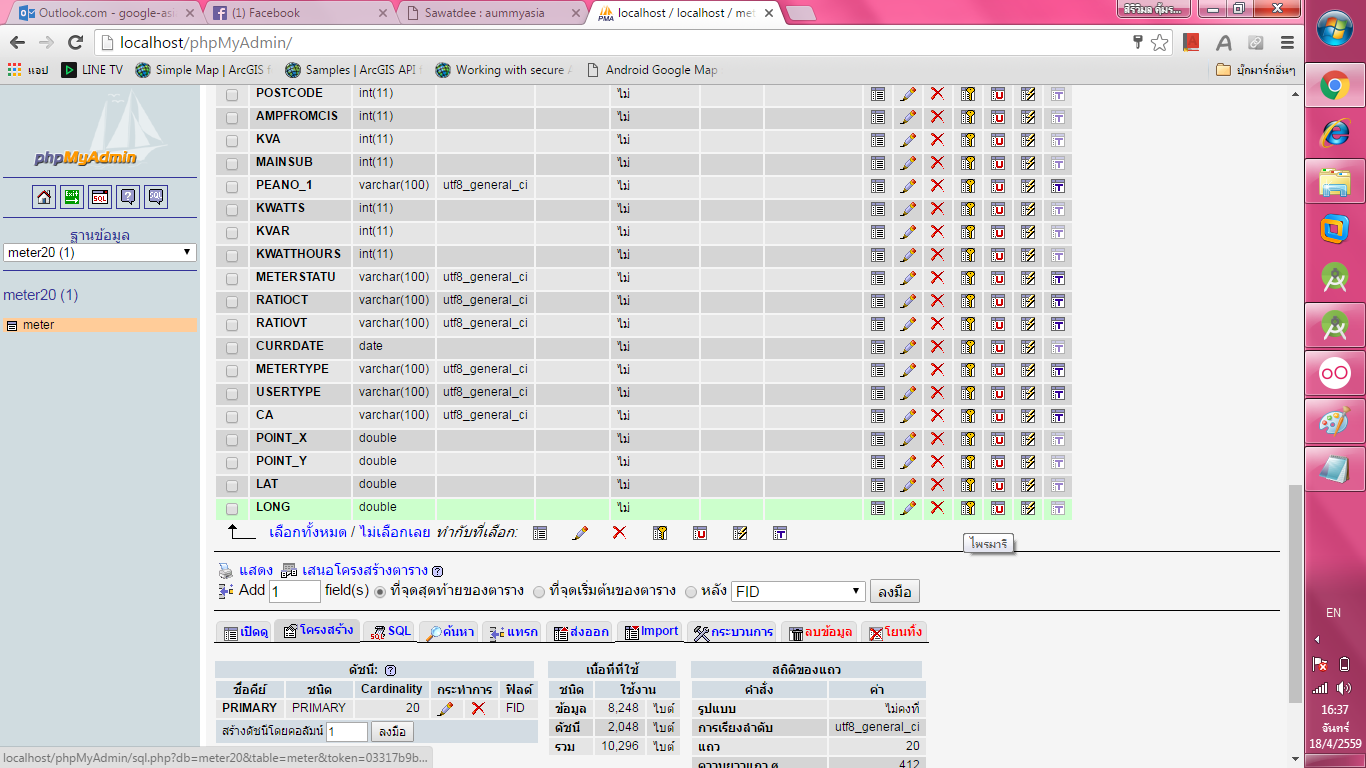
Task: Click the unique icon for USERTYPE row
Action: (x=998, y=393)
